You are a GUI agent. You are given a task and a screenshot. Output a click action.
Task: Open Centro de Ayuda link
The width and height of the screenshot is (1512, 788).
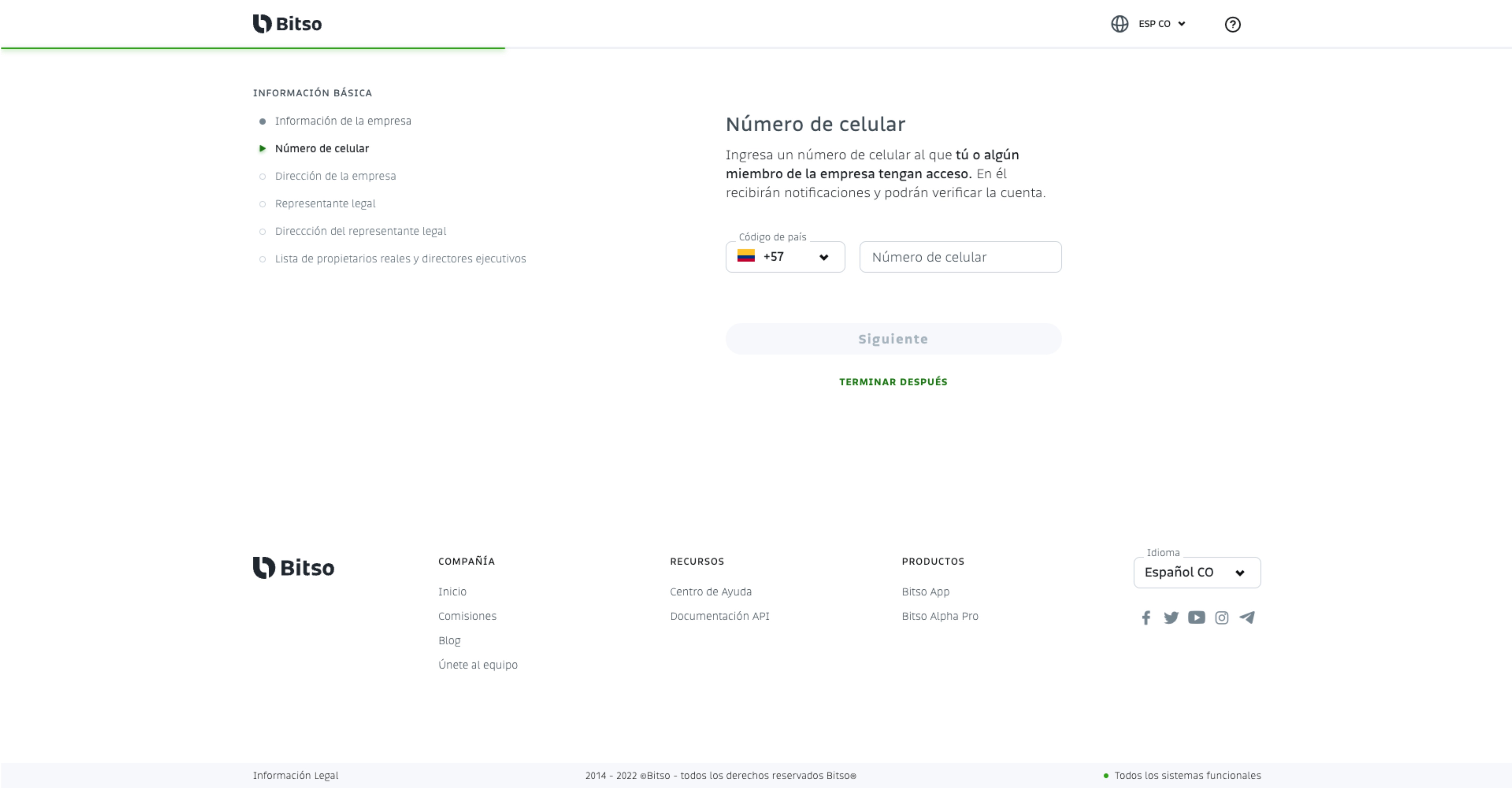point(711,592)
